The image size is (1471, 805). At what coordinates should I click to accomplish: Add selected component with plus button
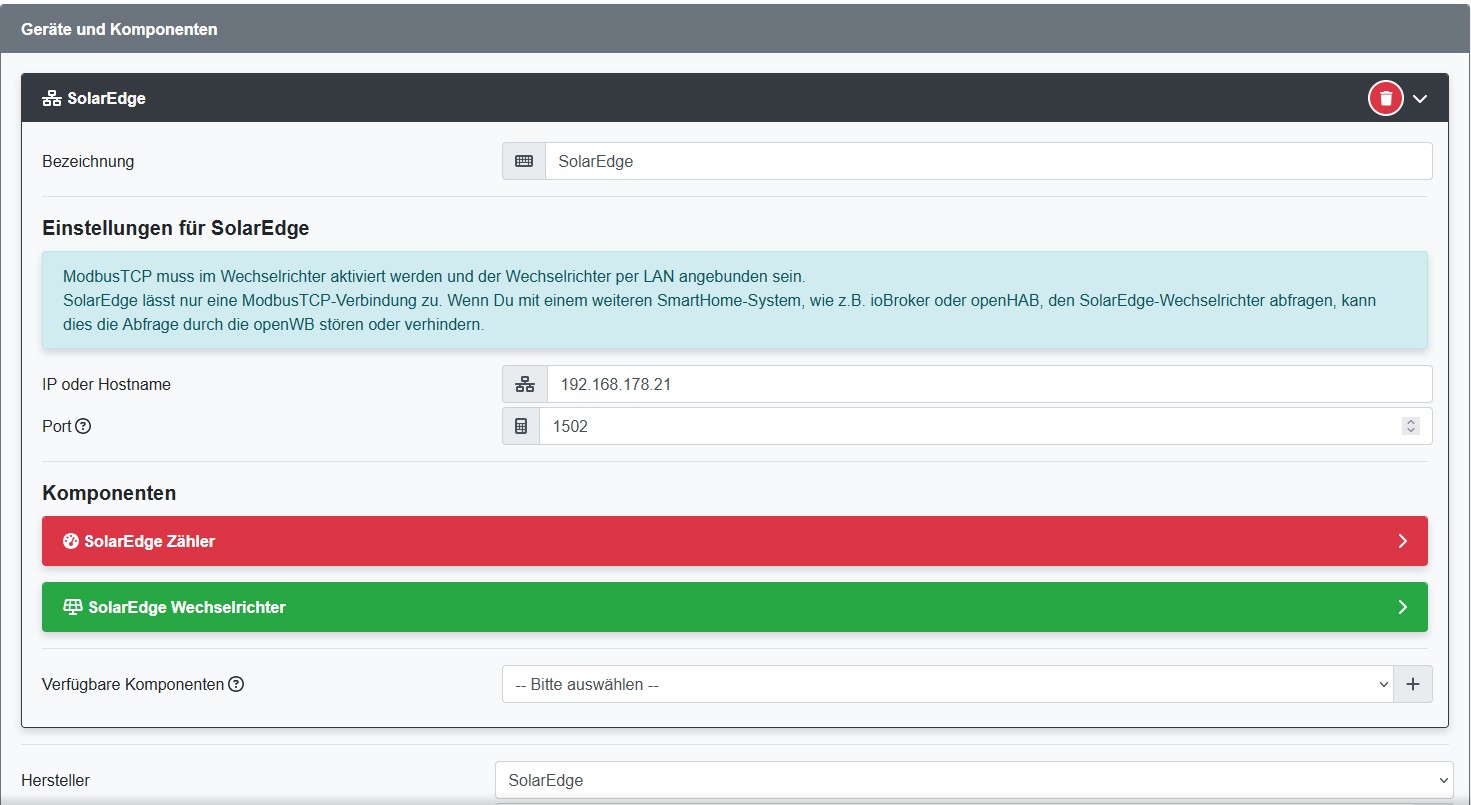click(1413, 685)
